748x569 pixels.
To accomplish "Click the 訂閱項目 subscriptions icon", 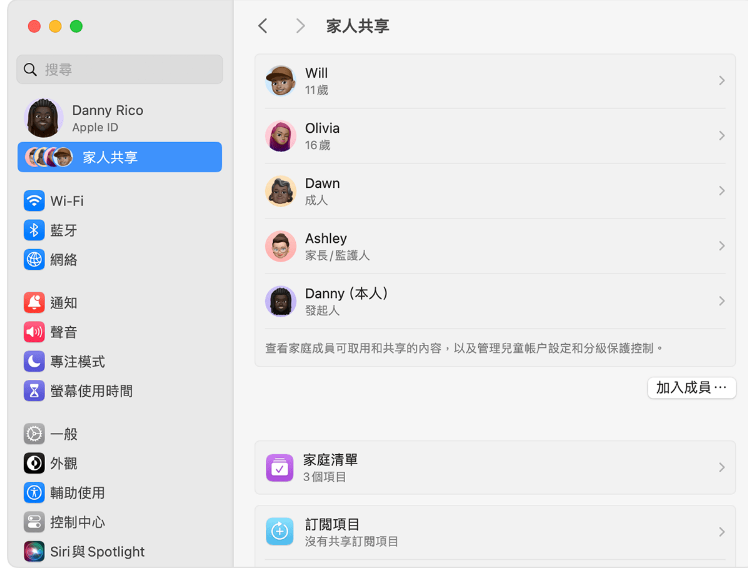I will (280, 532).
